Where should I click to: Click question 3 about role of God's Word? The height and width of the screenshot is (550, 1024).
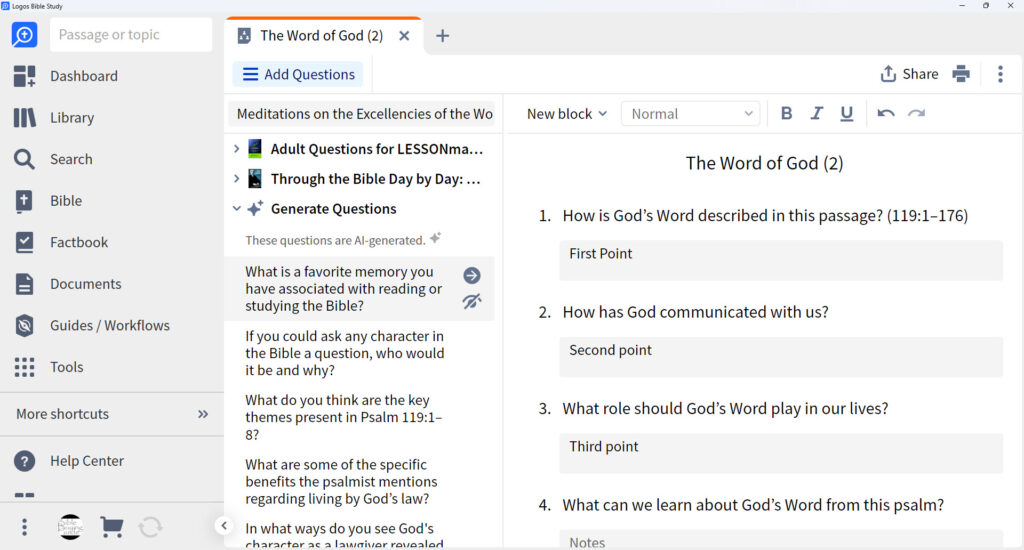(725, 409)
